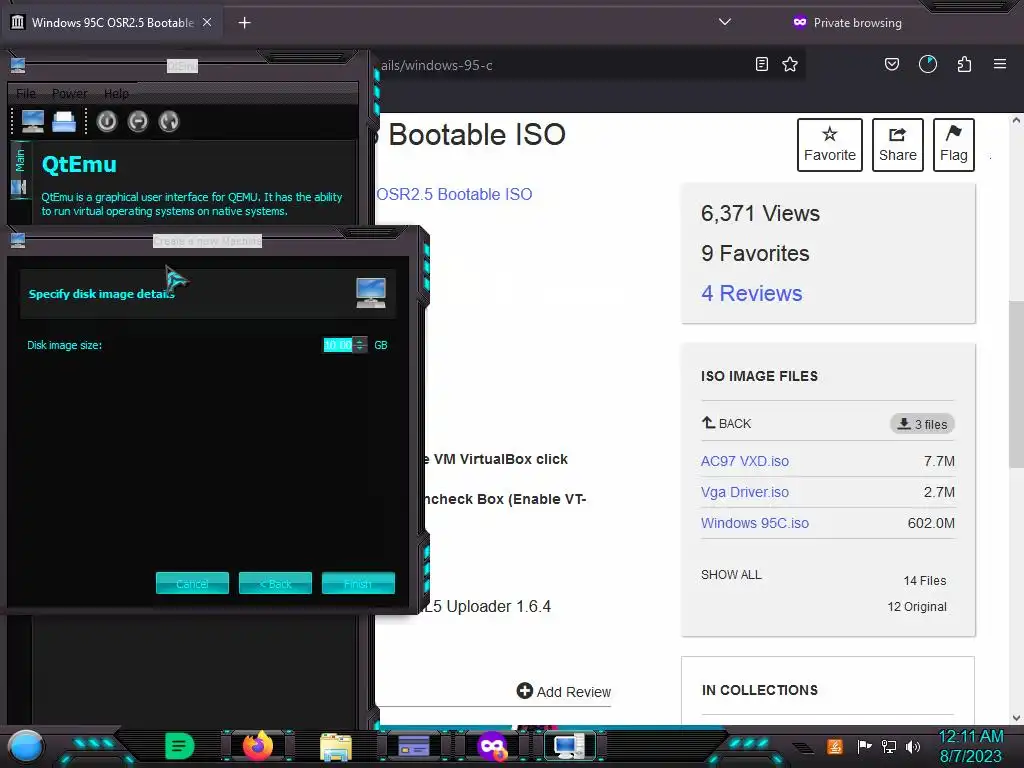Decrease disk image size with the spinner down arrow
Screen dimensions: 1024x768
click(x=360, y=349)
